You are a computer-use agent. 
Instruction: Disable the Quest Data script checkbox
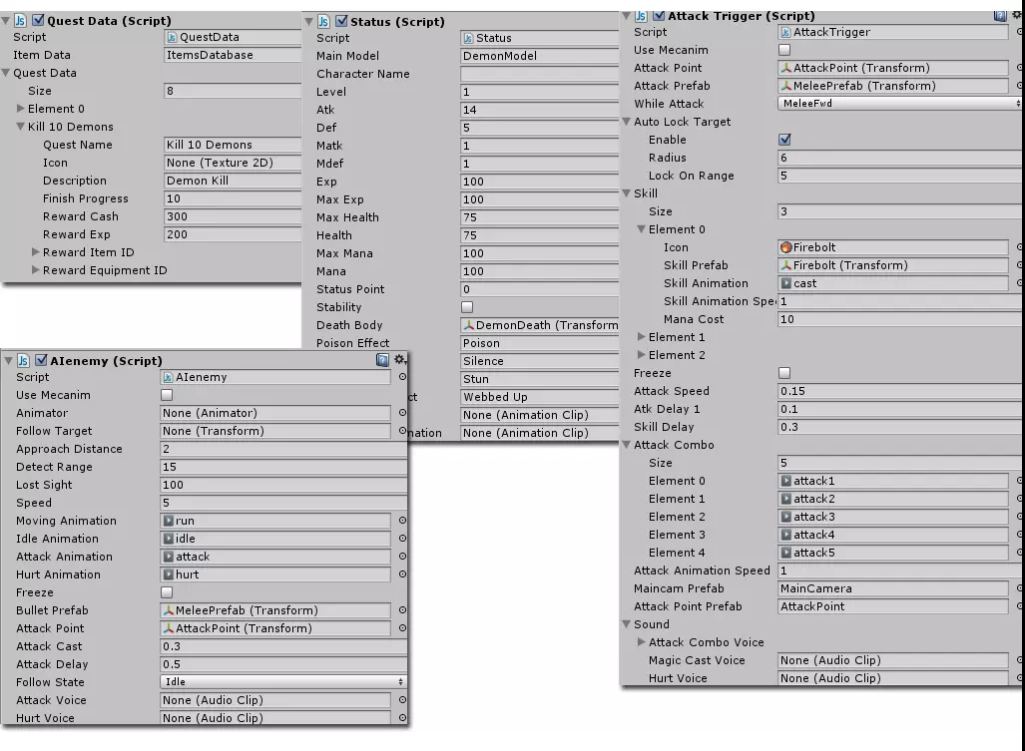[39, 20]
